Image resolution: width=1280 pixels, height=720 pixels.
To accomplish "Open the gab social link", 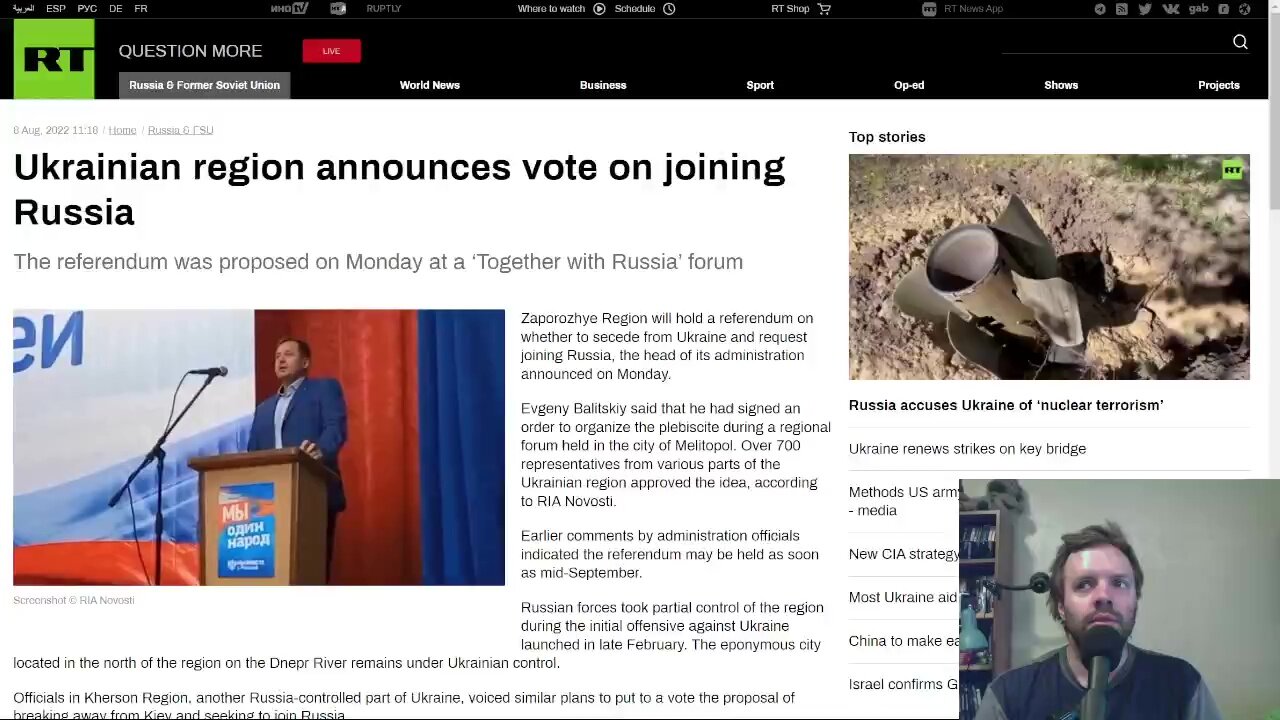I will (x=1198, y=9).
